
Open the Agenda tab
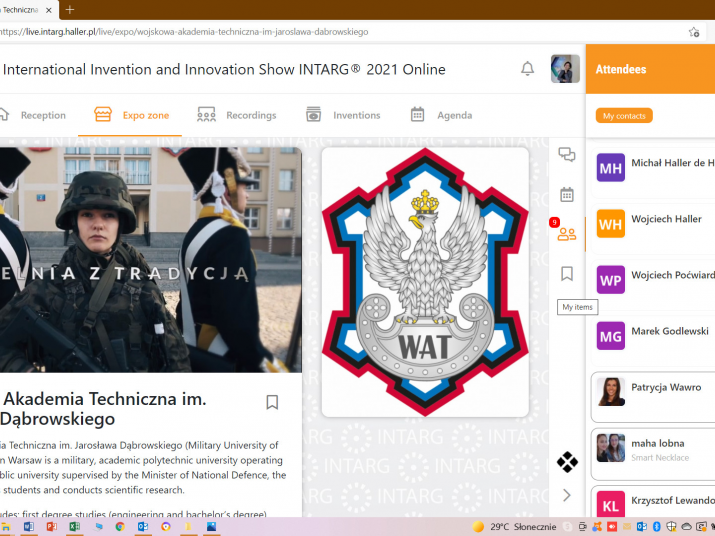coord(441,115)
